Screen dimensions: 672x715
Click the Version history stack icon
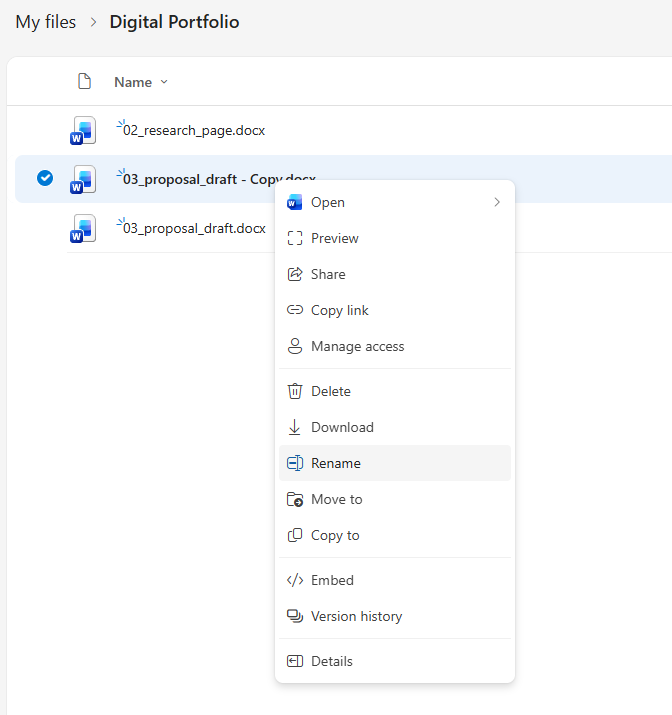pyautogui.click(x=295, y=617)
